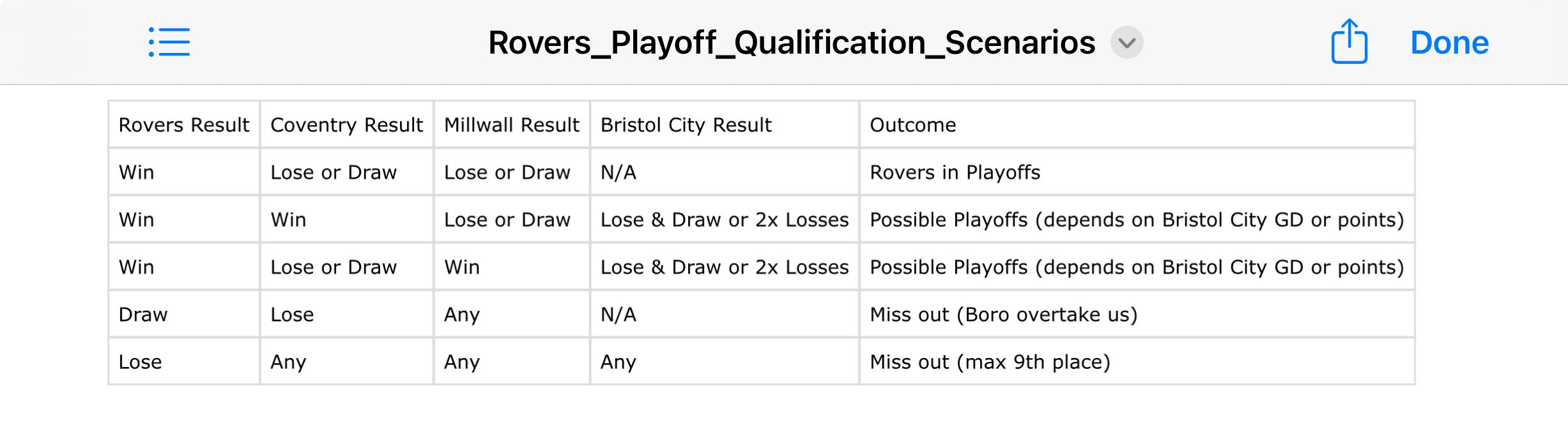Select Draw in the Rovers Result column
1568x429 pixels.
(143, 315)
